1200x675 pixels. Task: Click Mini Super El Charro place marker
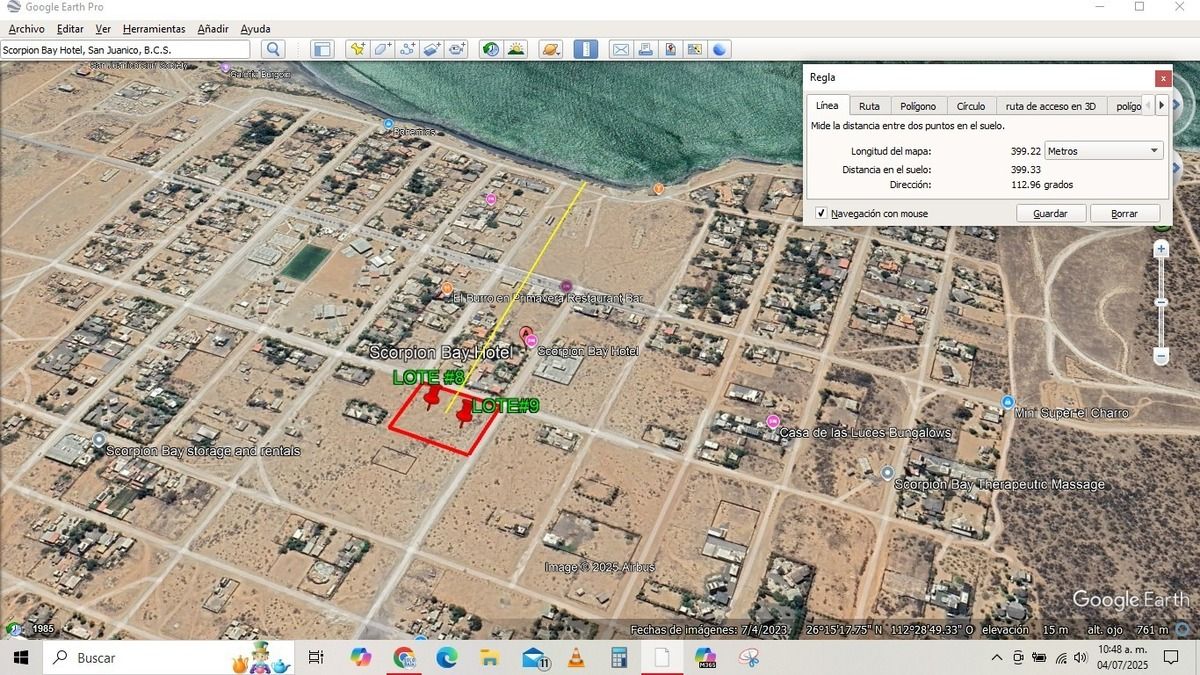tap(1008, 402)
